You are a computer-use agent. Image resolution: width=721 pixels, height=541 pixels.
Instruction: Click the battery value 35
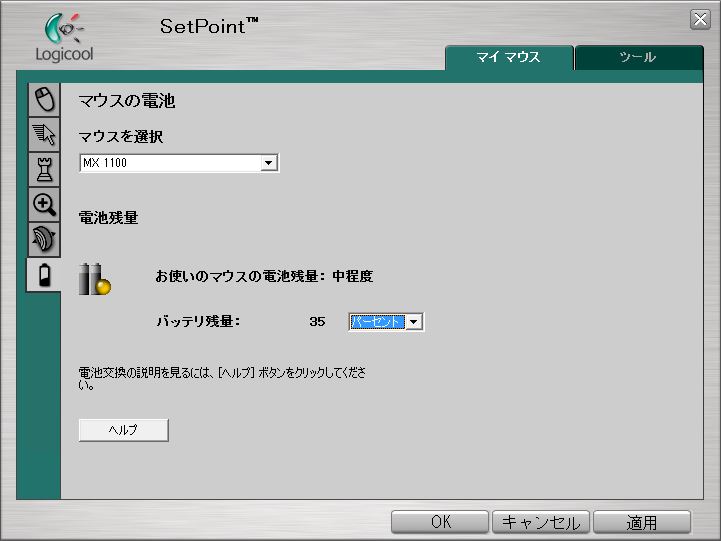(317, 321)
